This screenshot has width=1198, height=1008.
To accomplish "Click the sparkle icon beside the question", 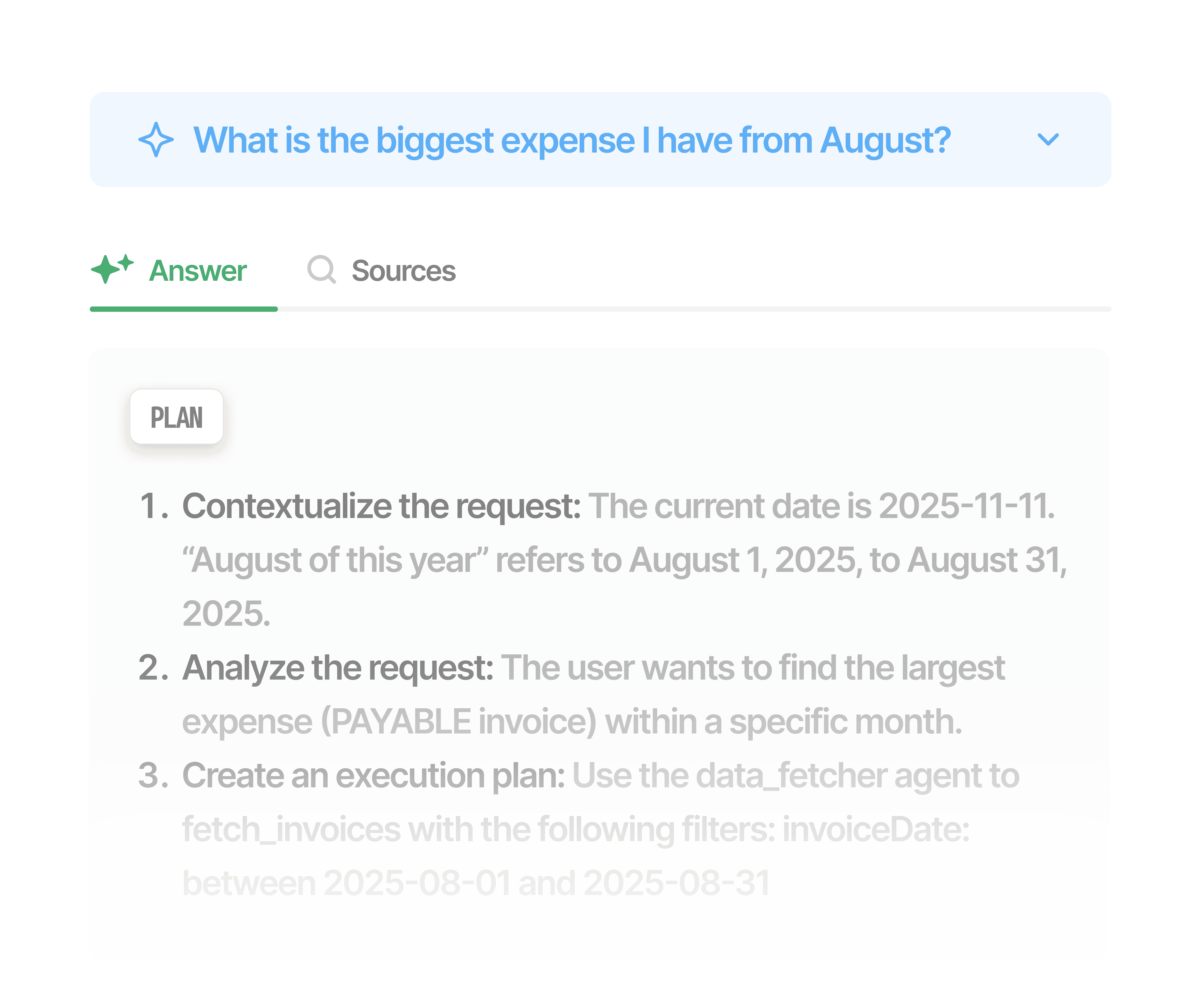I will click(155, 139).
